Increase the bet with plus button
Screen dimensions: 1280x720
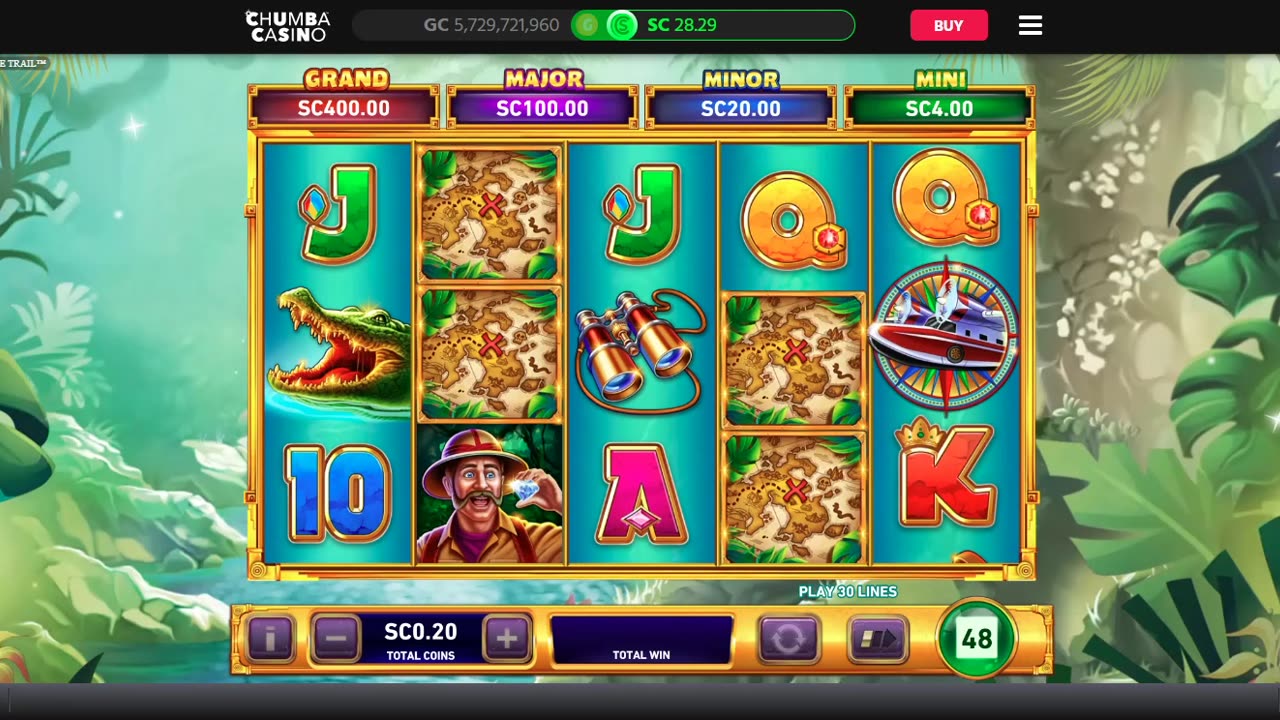507,637
